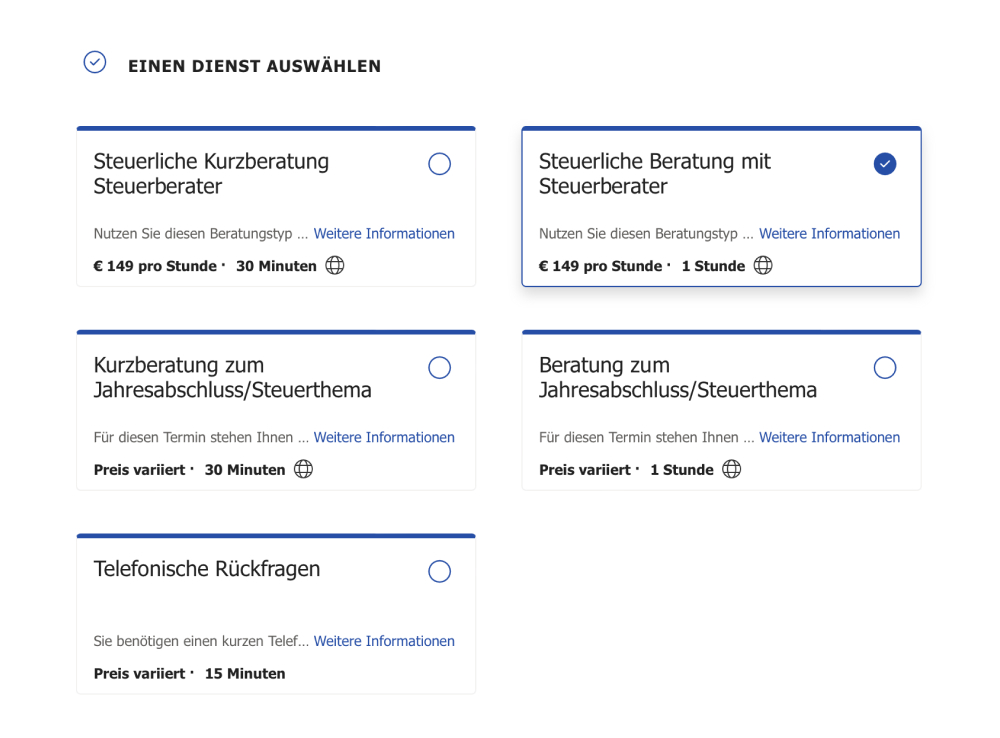Click the globe icon on Steuerliche Beratung mit Steuerberater
The width and height of the screenshot is (1000, 738).
click(763, 265)
